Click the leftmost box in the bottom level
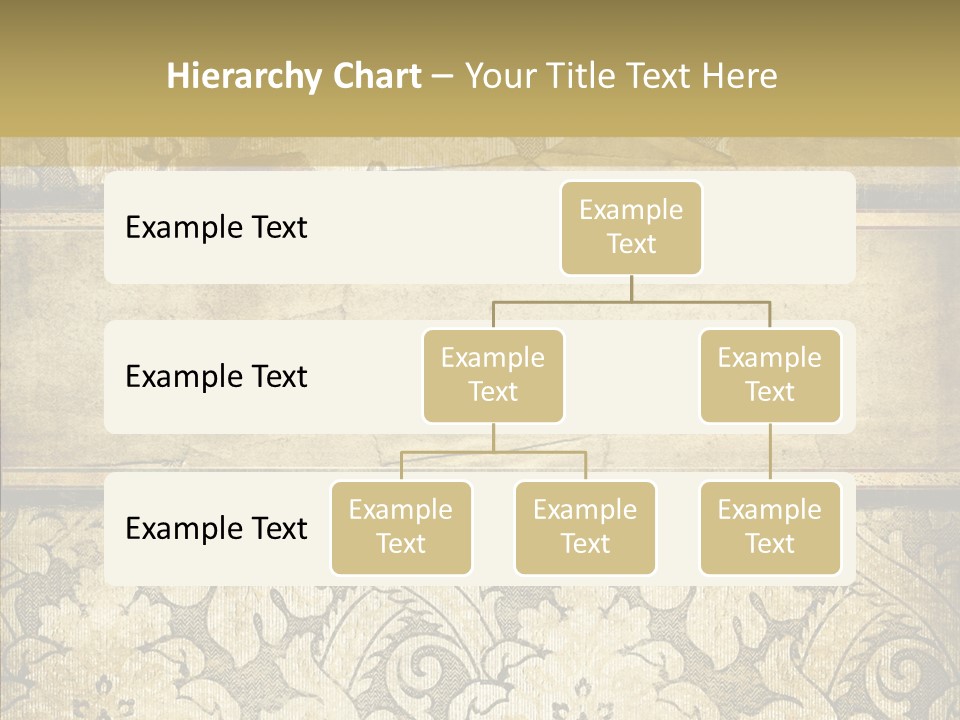Image resolution: width=960 pixels, height=720 pixels. [401, 527]
